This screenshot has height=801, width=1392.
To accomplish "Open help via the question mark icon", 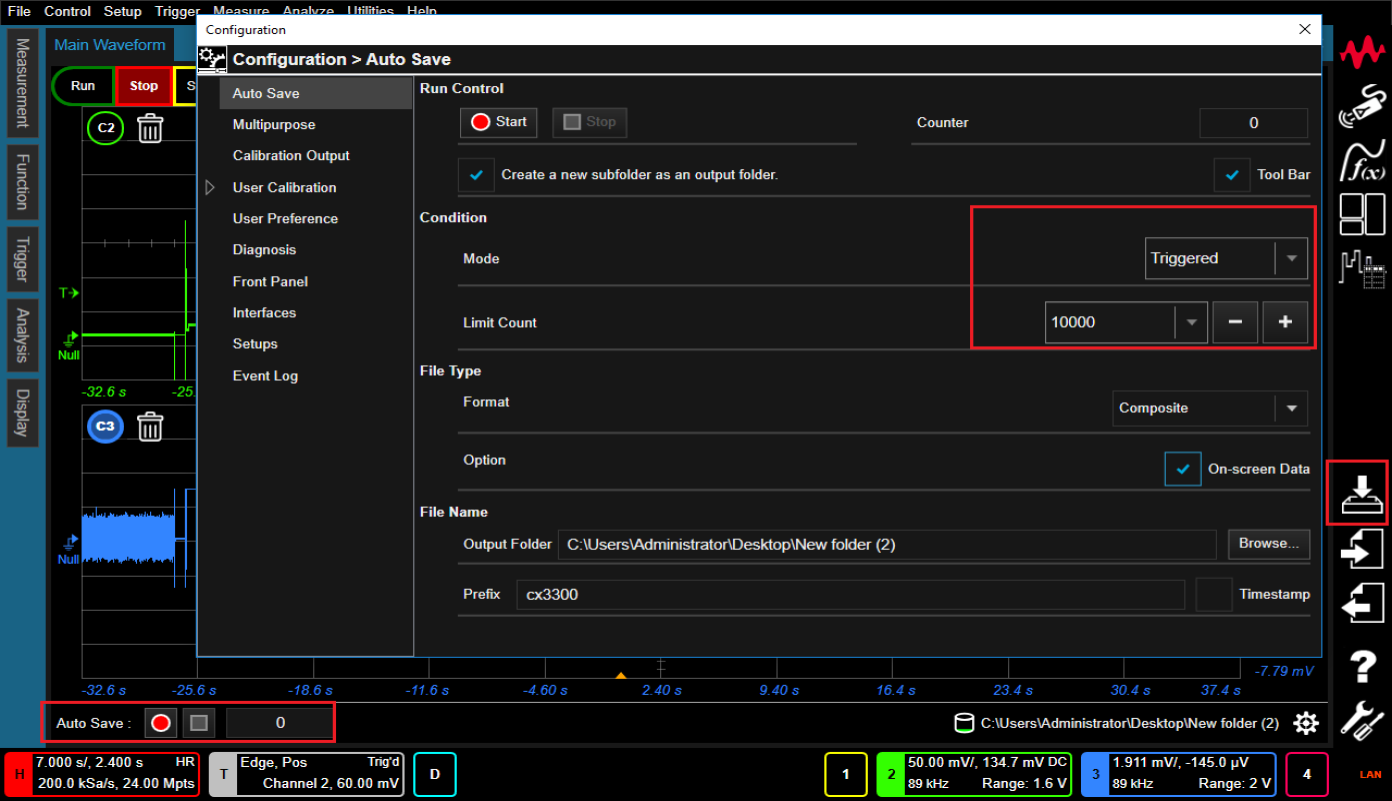I will (1363, 664).
